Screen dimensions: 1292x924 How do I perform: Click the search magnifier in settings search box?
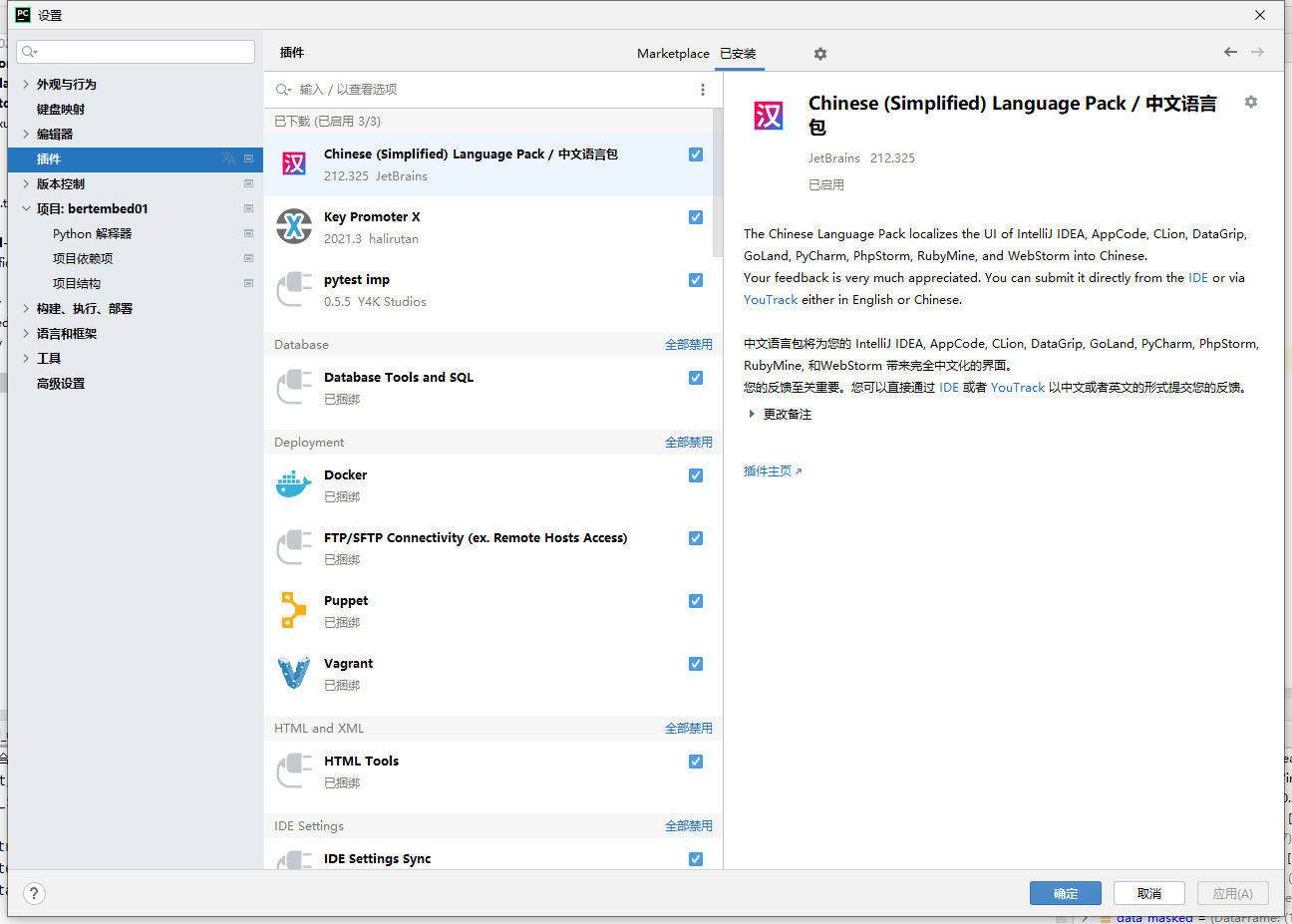coord(29,52)
